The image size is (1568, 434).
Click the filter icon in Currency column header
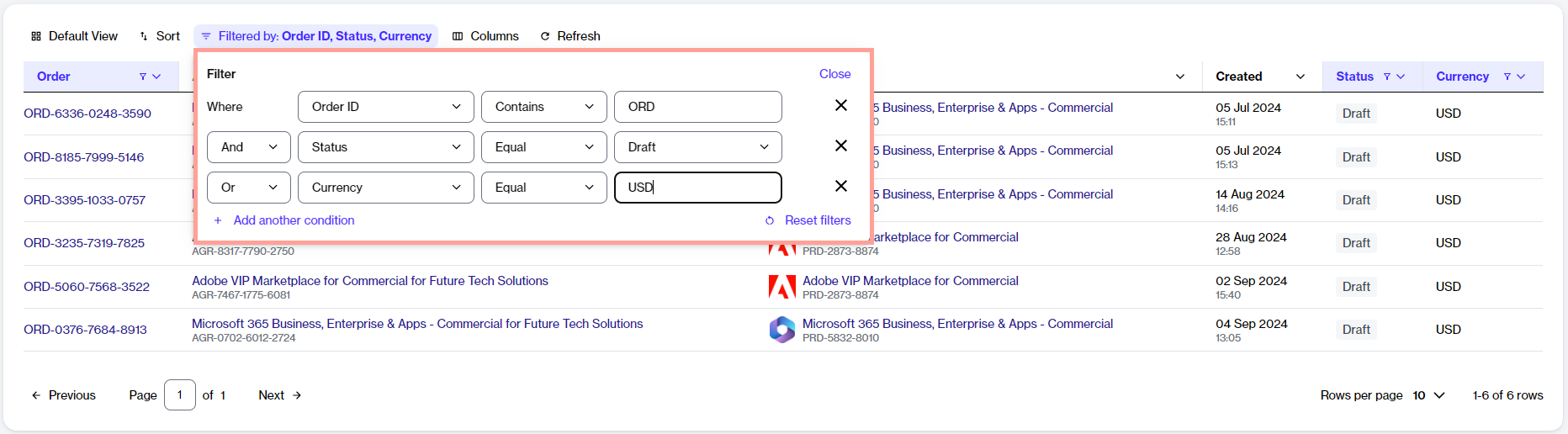1507,77
